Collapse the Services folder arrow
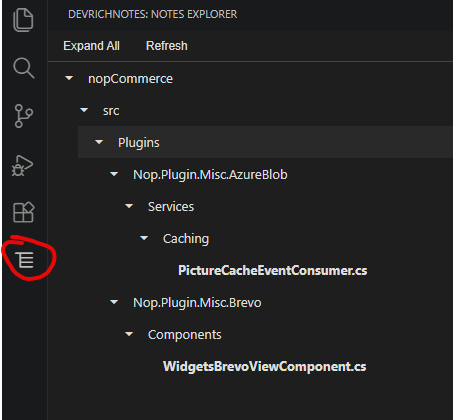 pyautogui.click(x=129, y=206)
